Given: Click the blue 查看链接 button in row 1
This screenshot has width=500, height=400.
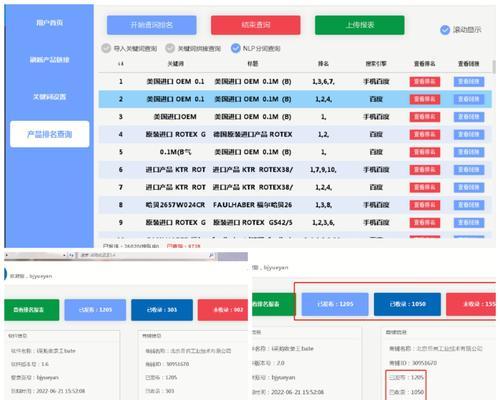Looking at the screenshot, I should pyautogui.click(x=469, y=82).
